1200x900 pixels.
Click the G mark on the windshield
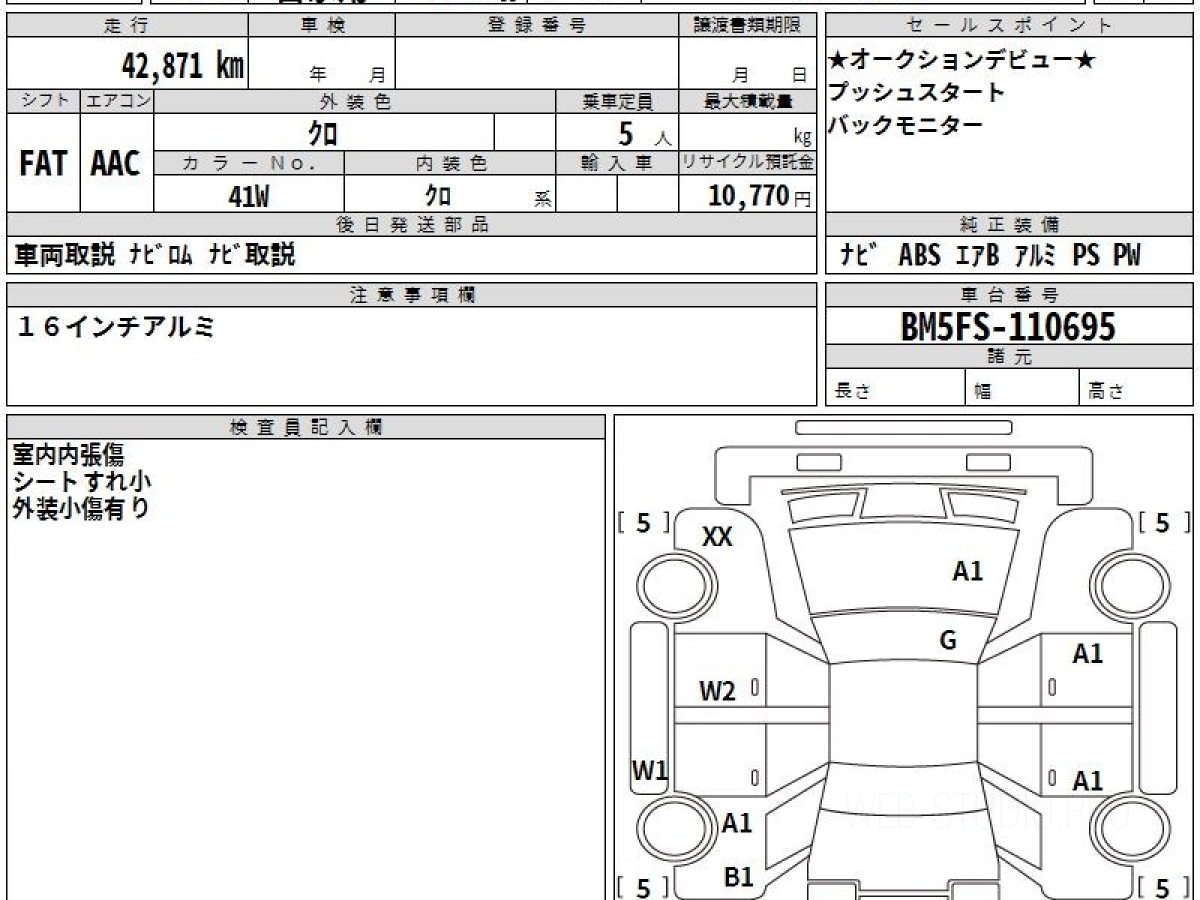coord(948,641)
